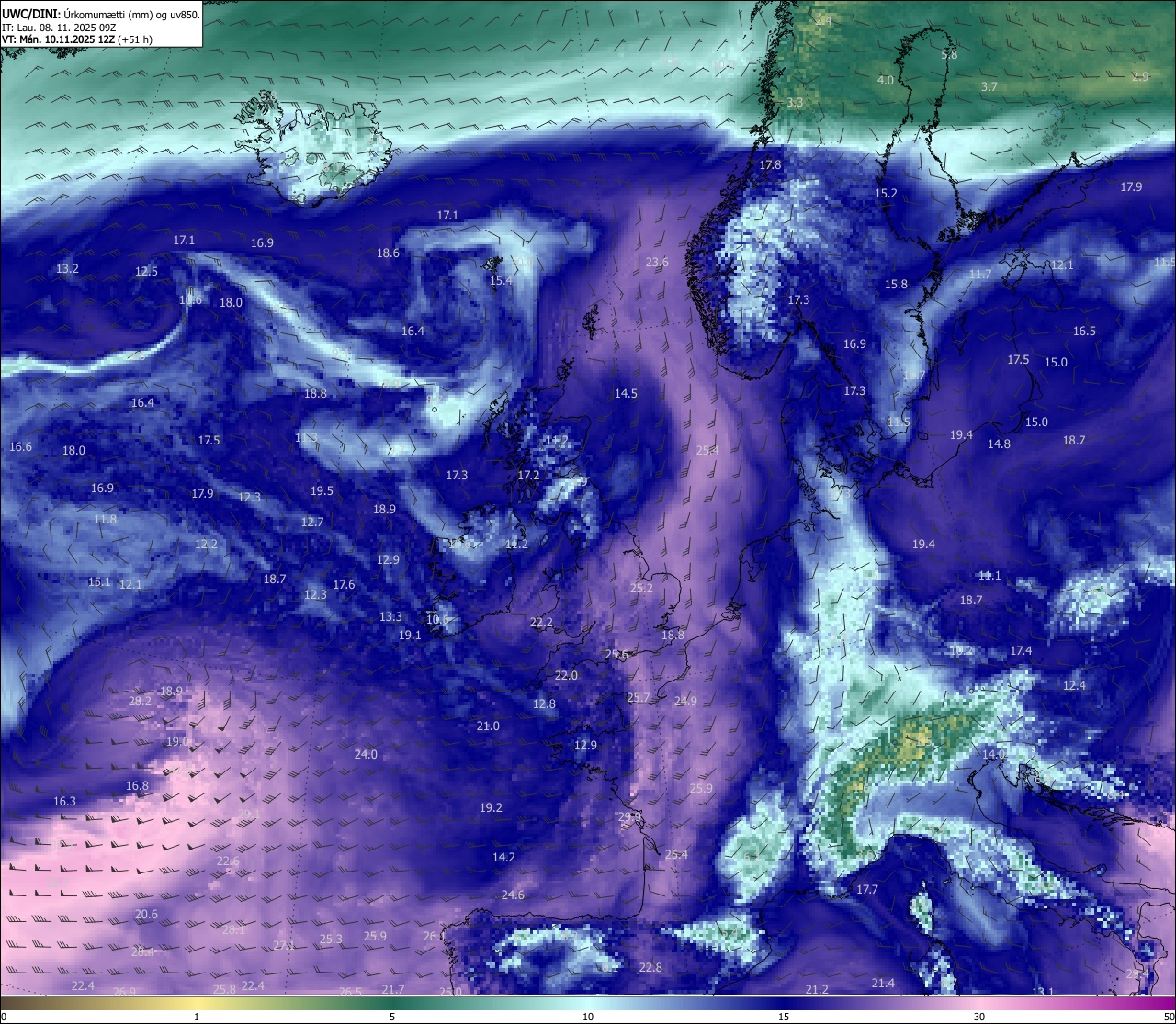
Task: Click the map value '25.3'
Action: click(331, 939)
